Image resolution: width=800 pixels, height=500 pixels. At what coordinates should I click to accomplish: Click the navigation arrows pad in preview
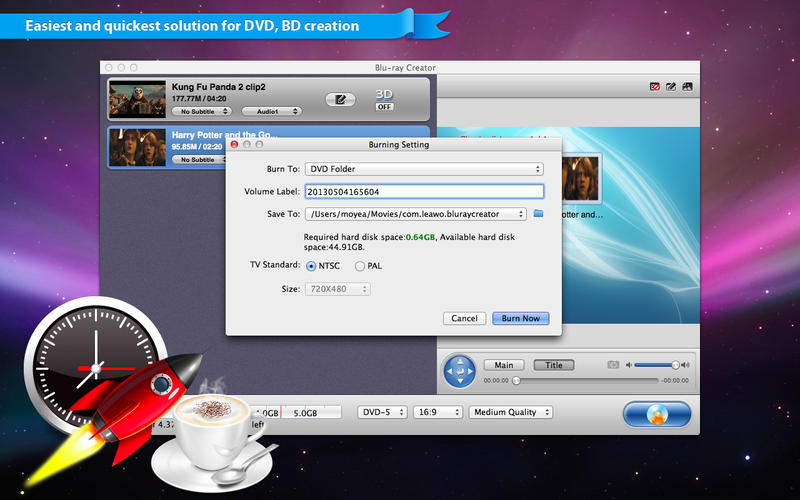[460, 371]
